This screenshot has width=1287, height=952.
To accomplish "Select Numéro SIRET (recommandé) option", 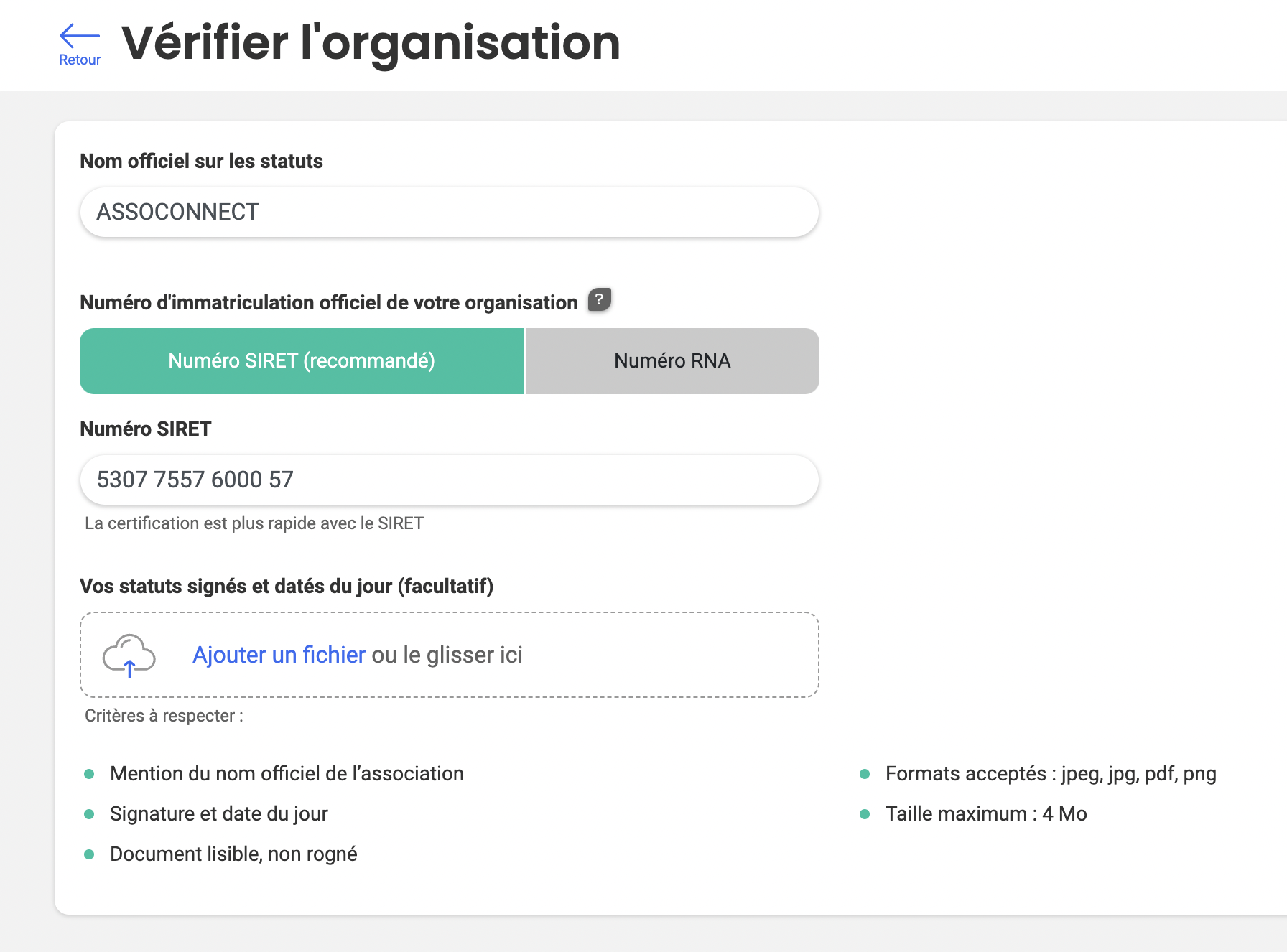I will click(x=302, y=361).
